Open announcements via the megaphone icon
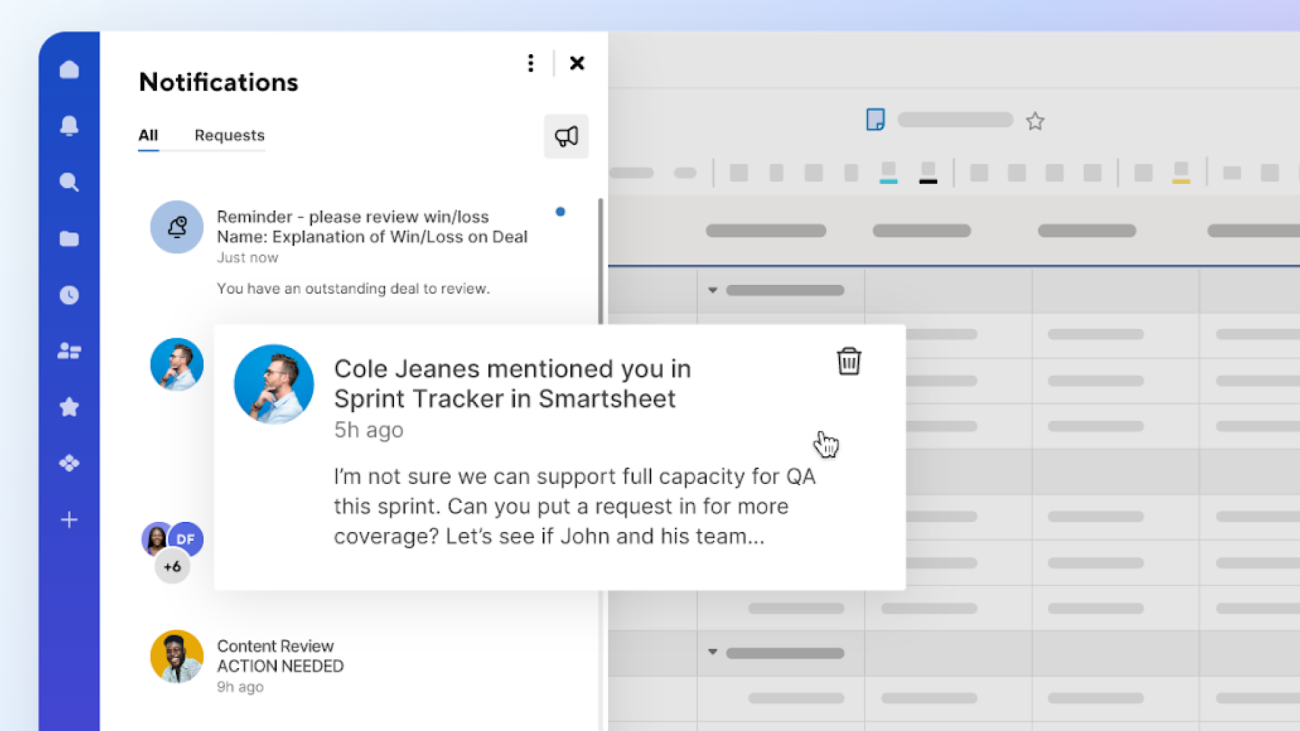Image resolution: width=1300 pixels, height=731 pixels. point(565,137)
